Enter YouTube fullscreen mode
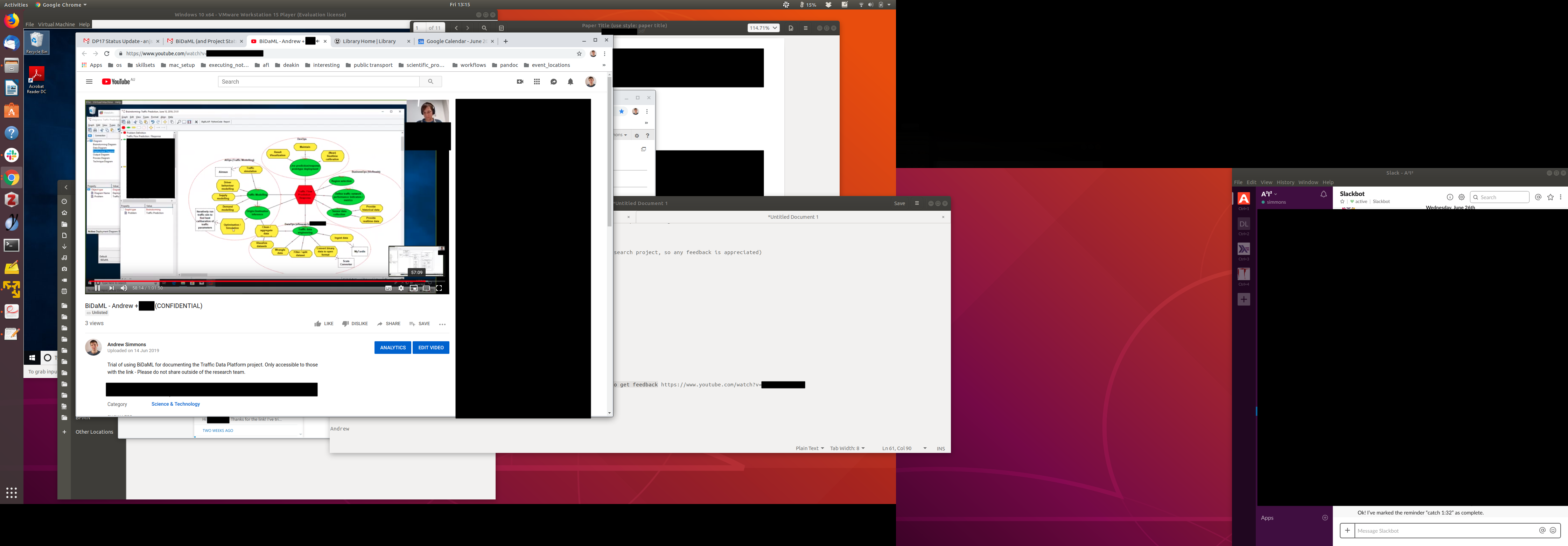1568x546 pixels. [439, 288]
